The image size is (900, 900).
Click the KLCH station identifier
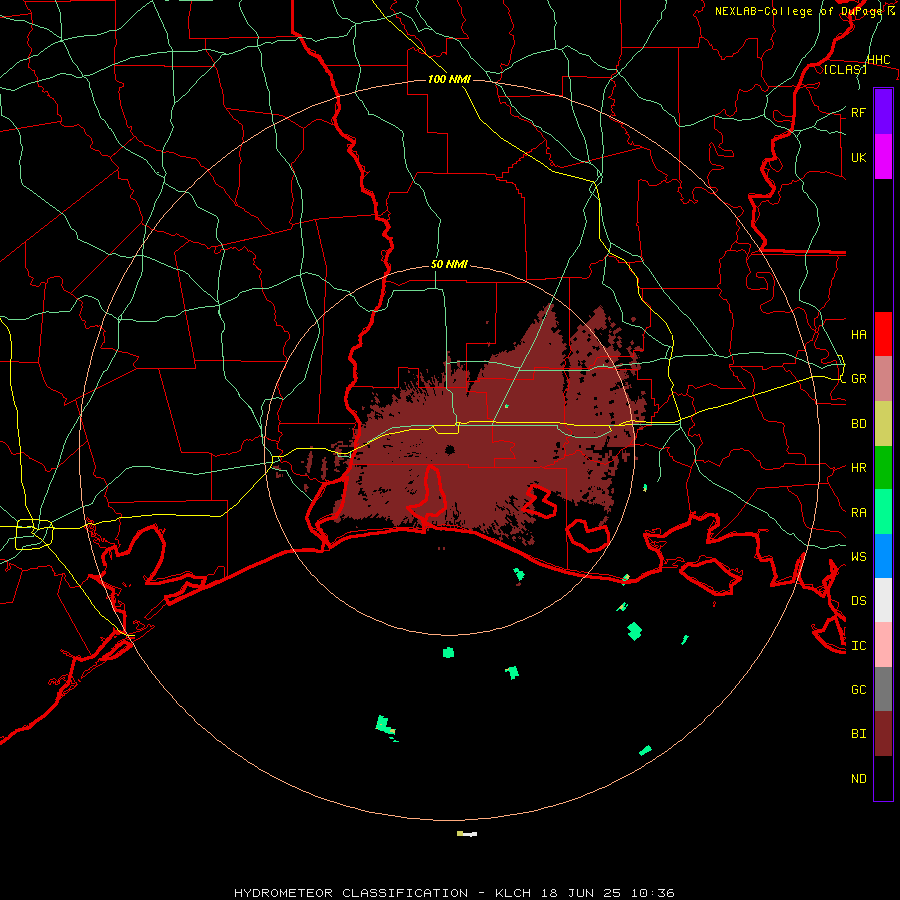tap(514, 893)
